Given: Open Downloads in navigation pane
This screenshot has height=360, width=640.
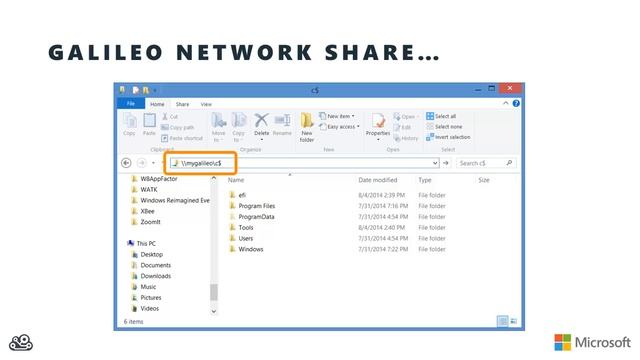Looking at the screenshot, I should pos(151,276).
